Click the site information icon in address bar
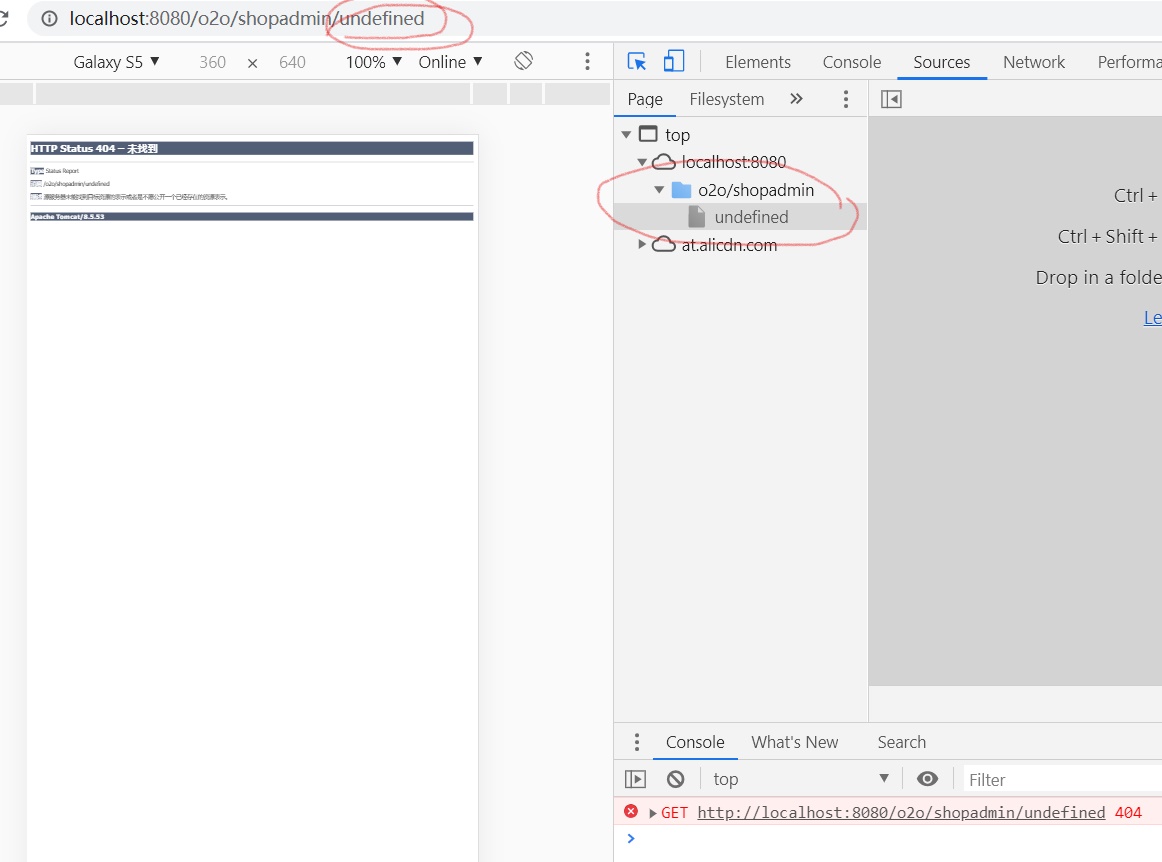 [x=49, y=19]
